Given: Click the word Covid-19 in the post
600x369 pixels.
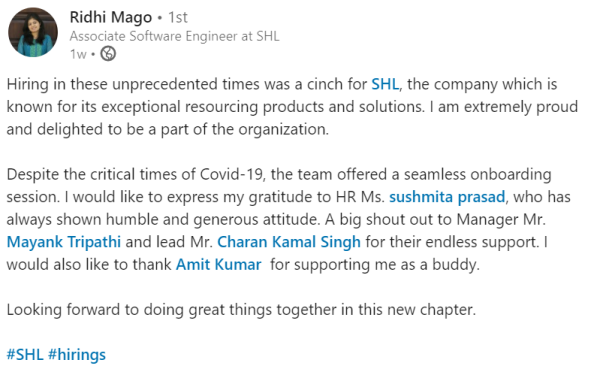Looking at the screenshot, I should (232, 174).
